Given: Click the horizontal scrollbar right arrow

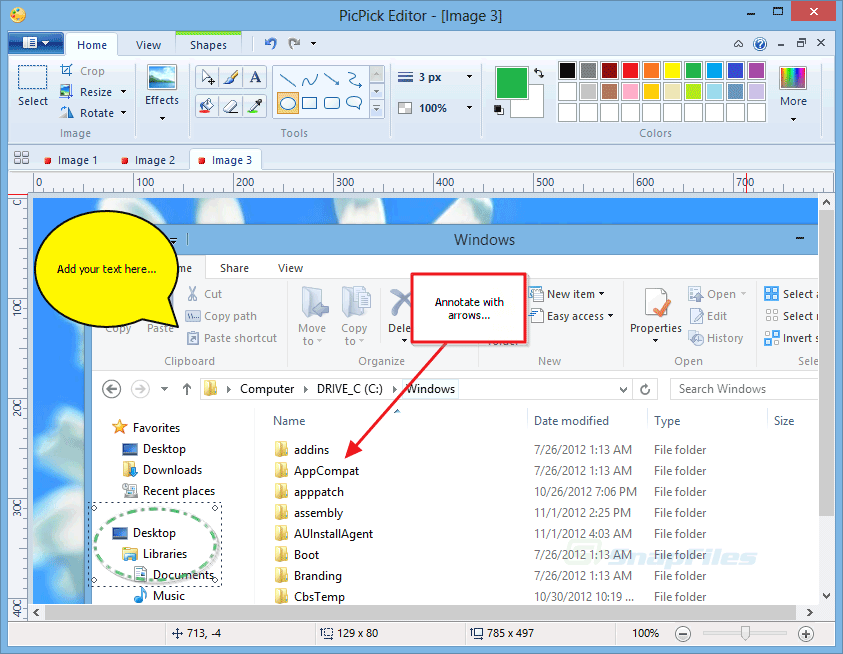Looking at the screenshot, I should tap(809, 613).
